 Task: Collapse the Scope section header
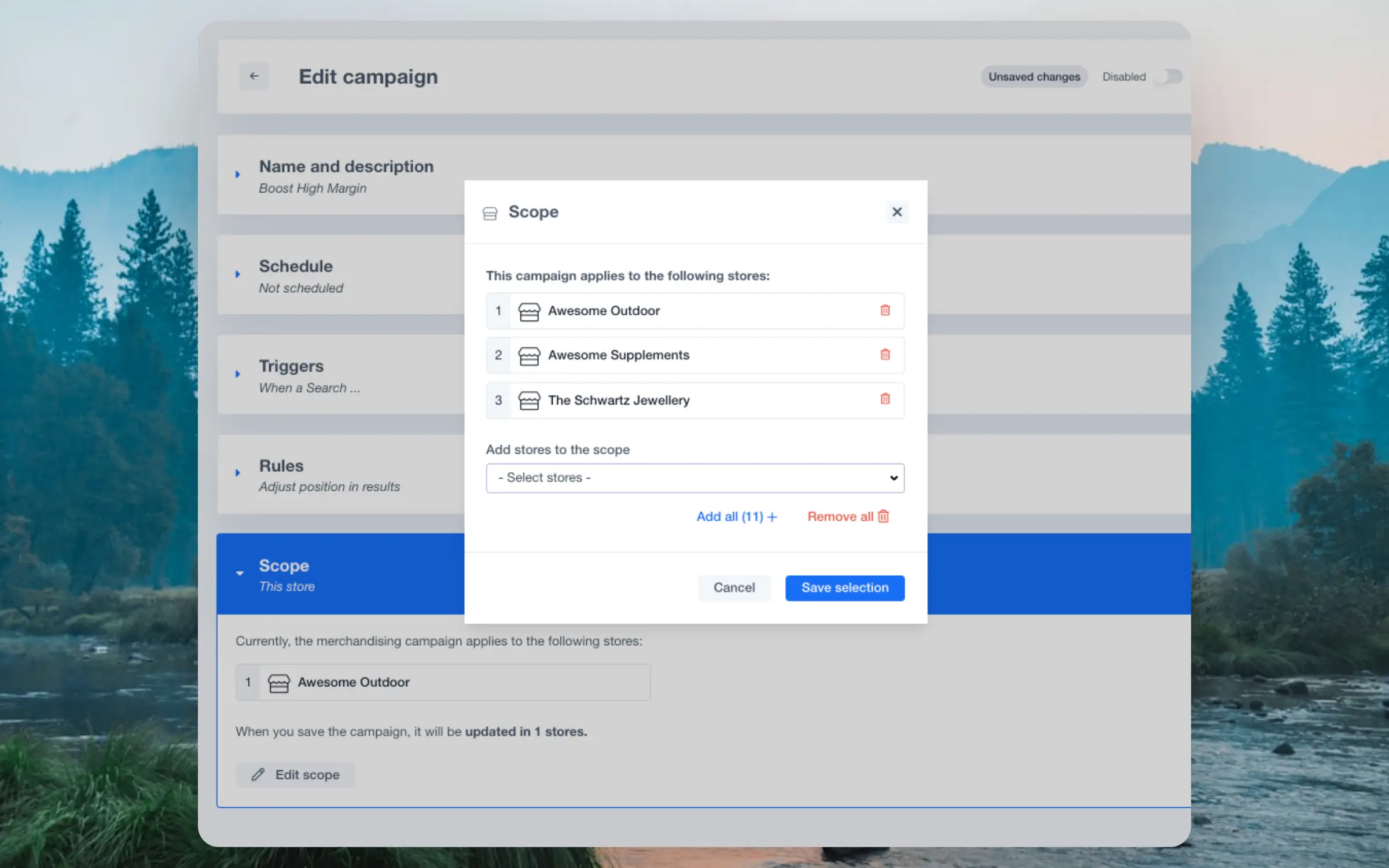[240, 573]
